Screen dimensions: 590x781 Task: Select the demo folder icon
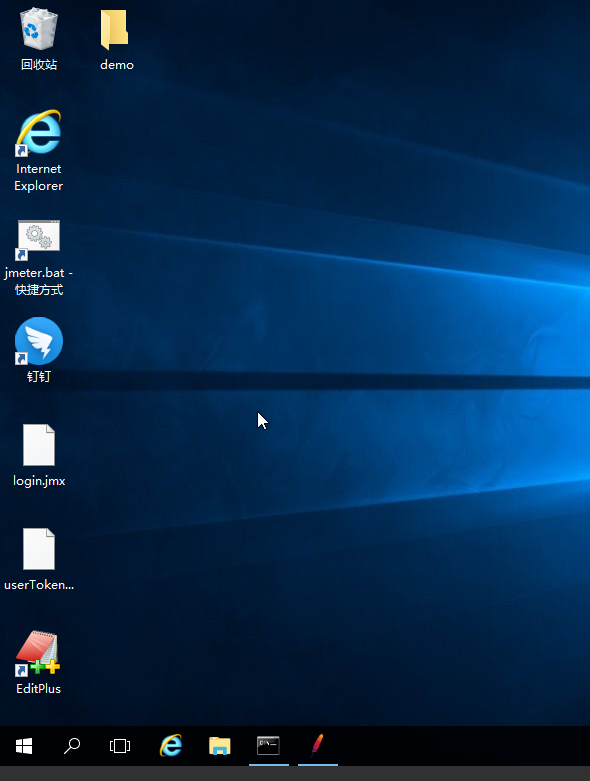(x=115, y=30)
